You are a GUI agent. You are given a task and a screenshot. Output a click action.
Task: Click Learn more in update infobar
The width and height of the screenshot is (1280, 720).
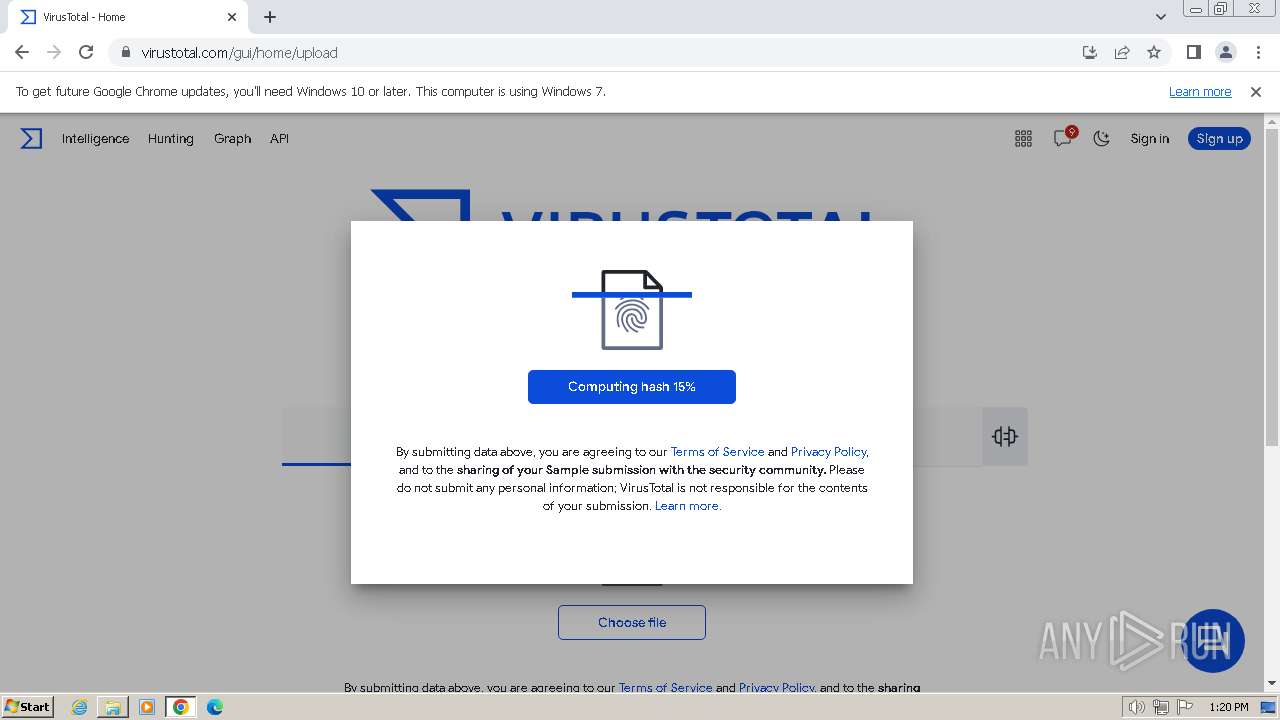tap(1200, 92)
